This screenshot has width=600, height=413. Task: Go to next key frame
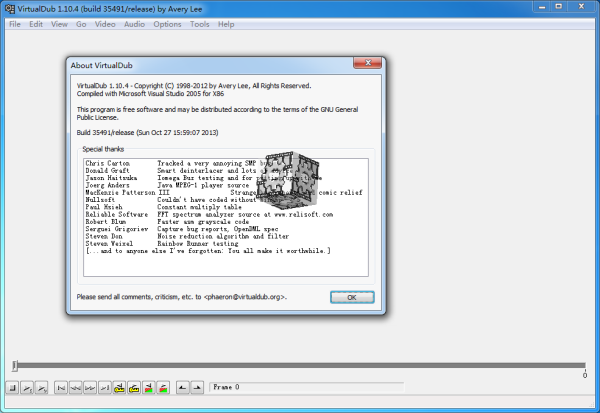134,388
